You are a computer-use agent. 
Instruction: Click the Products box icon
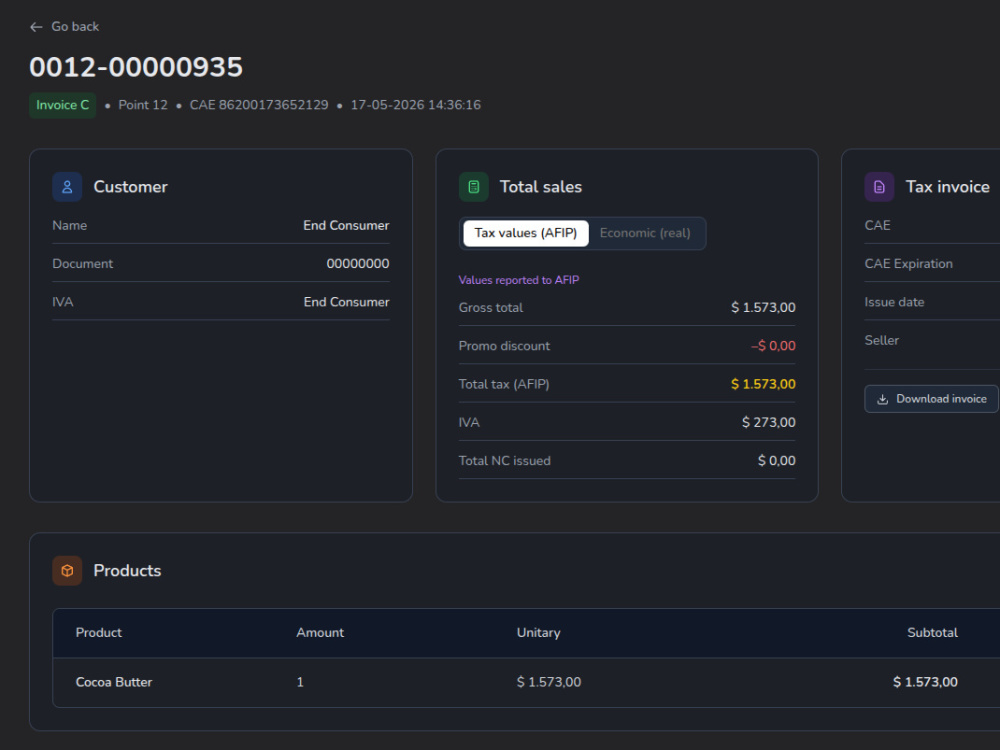[67, 571]
